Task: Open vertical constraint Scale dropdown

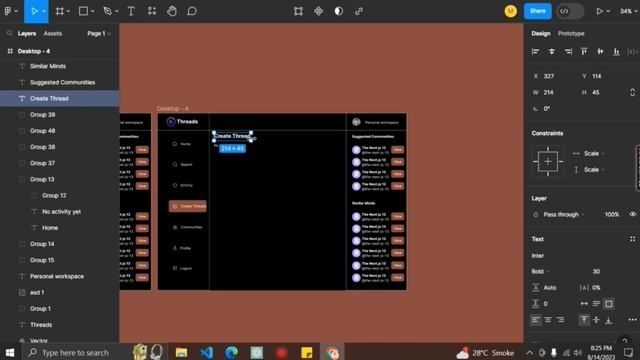Action: pos(594,169)
